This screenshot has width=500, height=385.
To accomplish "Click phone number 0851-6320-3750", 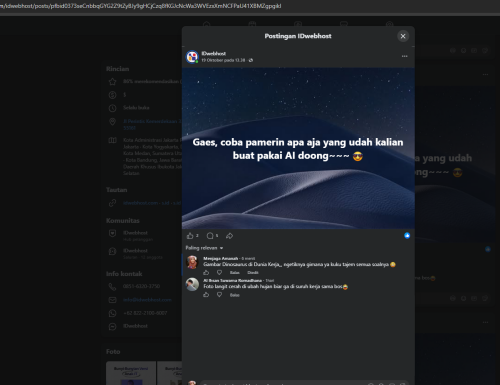I will tap(142, 286).
